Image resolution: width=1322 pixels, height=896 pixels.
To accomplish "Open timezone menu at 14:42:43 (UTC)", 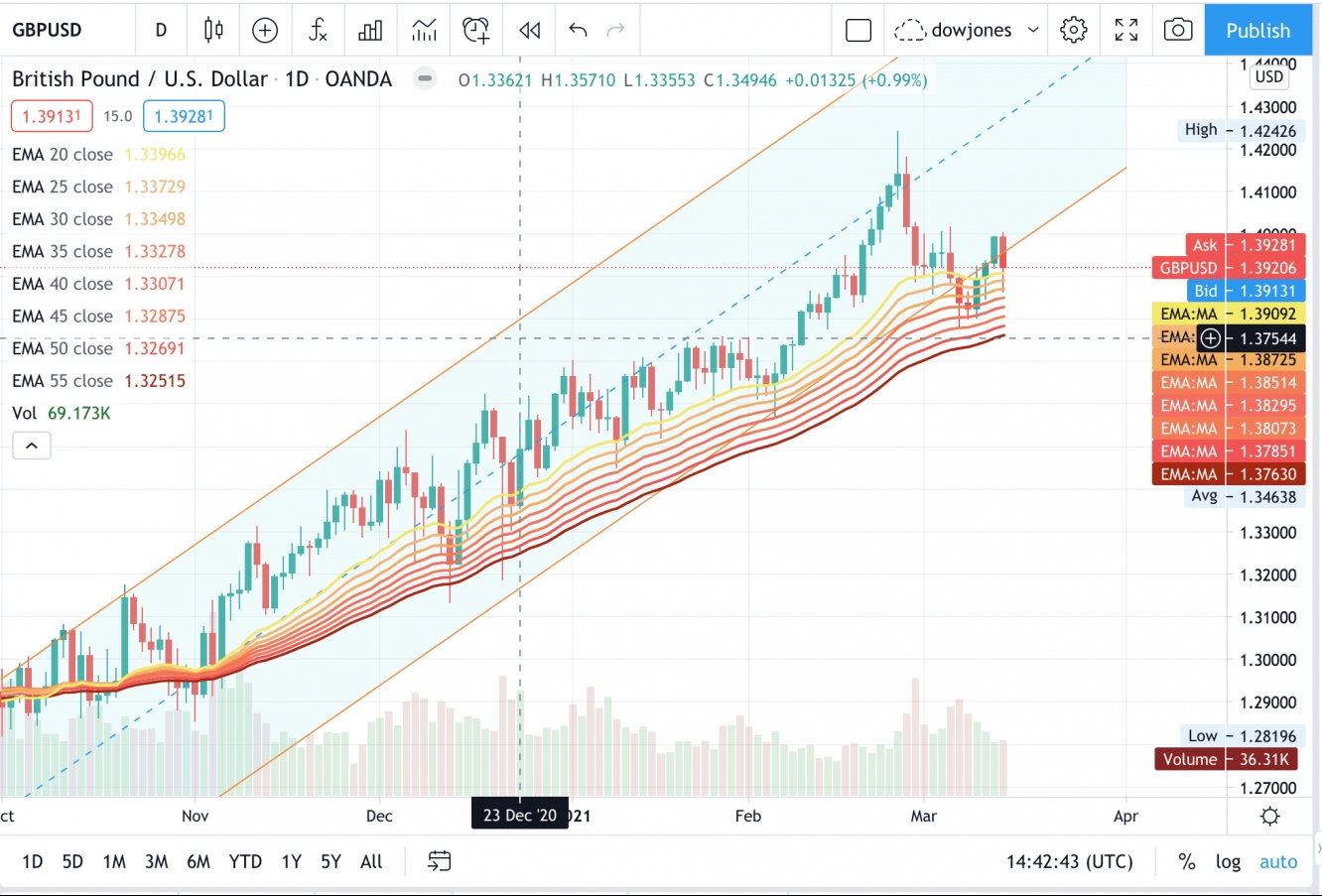I will click(1070, 861).
